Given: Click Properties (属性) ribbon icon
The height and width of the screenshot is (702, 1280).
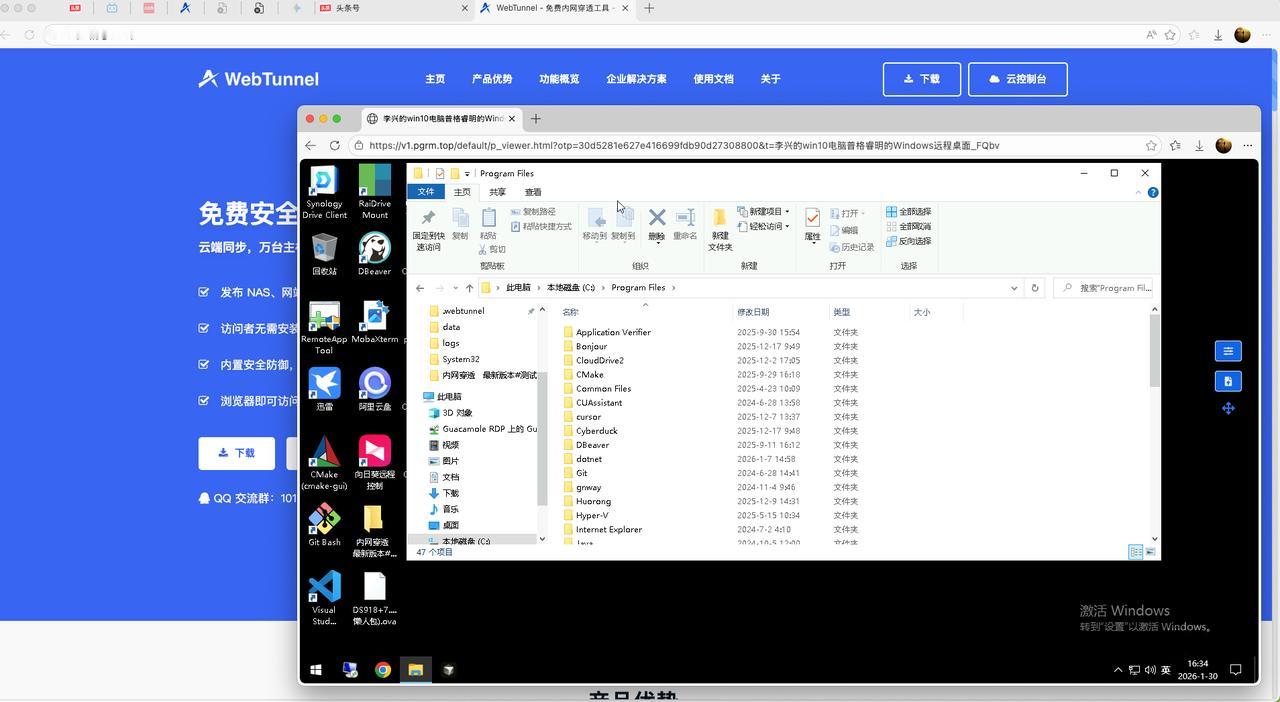Looking at the screenshot, I should pos(812,225).
